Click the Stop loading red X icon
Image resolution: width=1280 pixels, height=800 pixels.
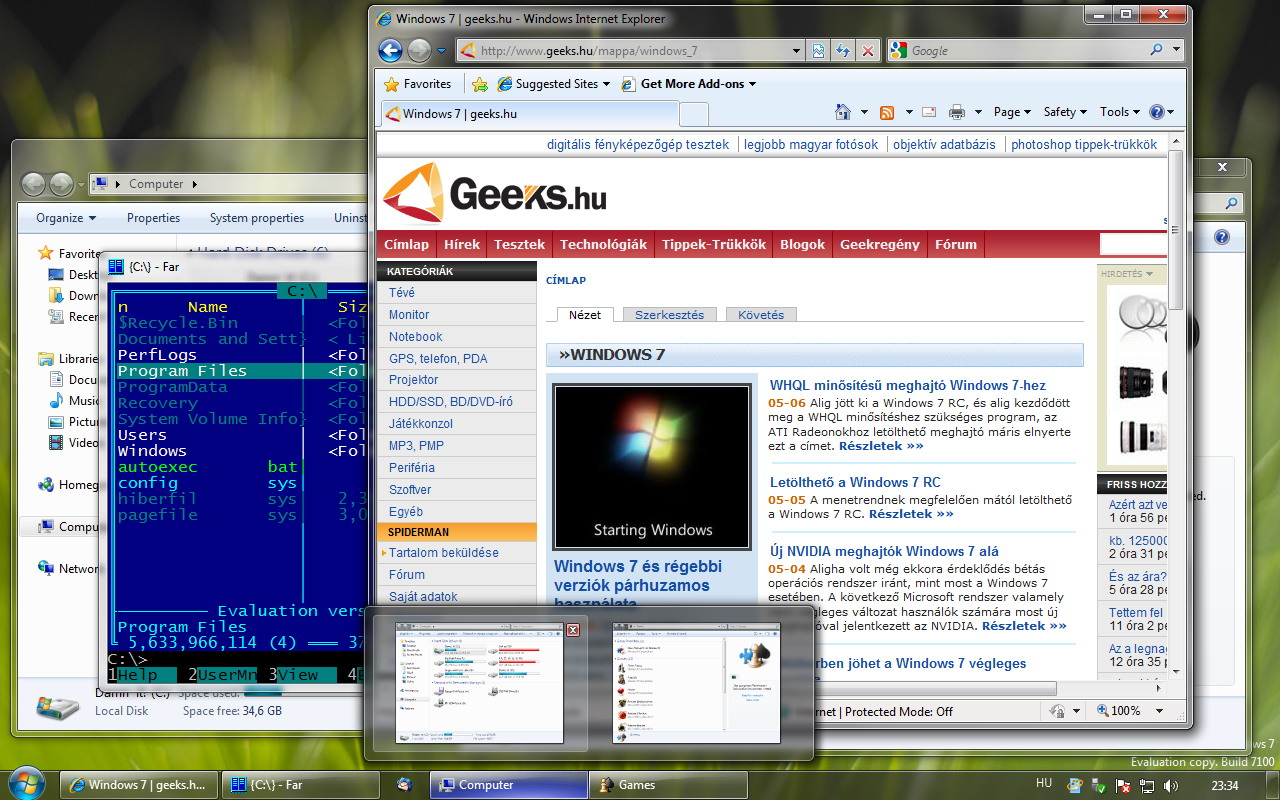(x=867, y=51)
